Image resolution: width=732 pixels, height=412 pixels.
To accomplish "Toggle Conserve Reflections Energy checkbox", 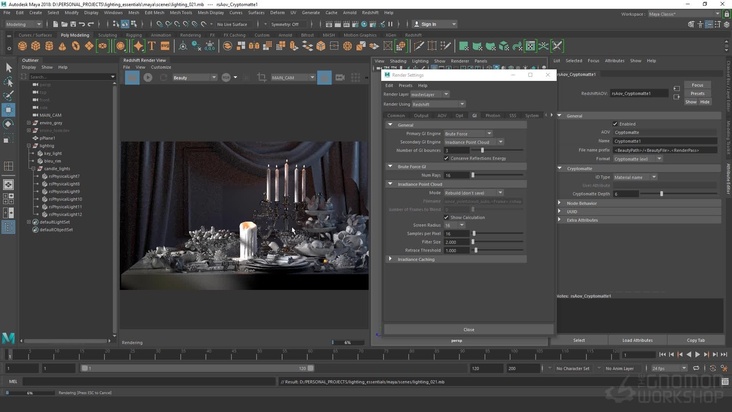I will pyautogui.click(x=446, y=158).
